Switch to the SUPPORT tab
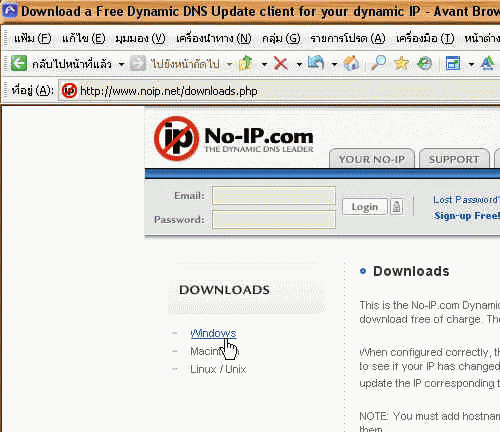Image resolution: width=500 pixels, height=432 pixels. click(x=454, y=159)
